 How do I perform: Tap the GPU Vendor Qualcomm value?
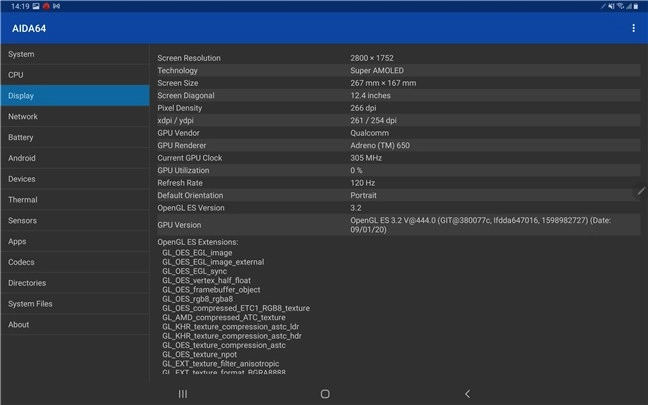pyautogui.click(x=369, y=133)
